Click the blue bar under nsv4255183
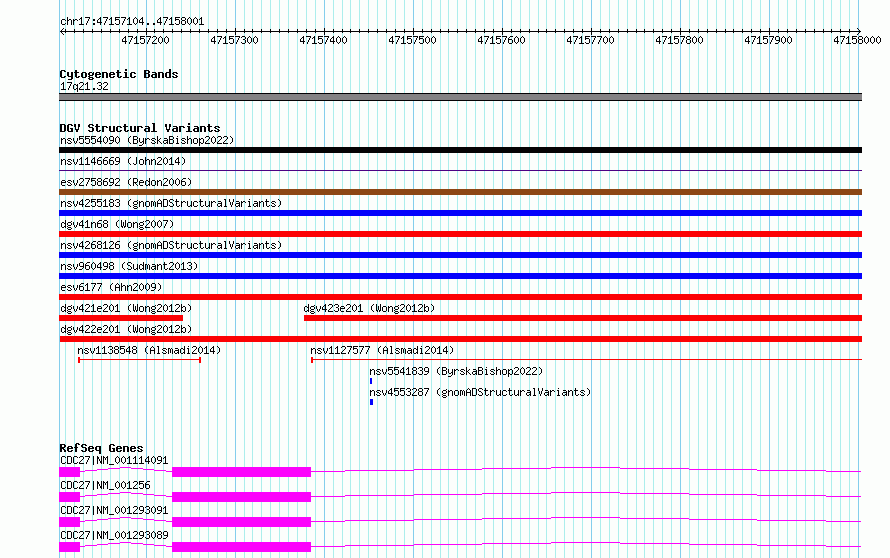Viewport: 890px width, 558px height. (x=460, y=213)
